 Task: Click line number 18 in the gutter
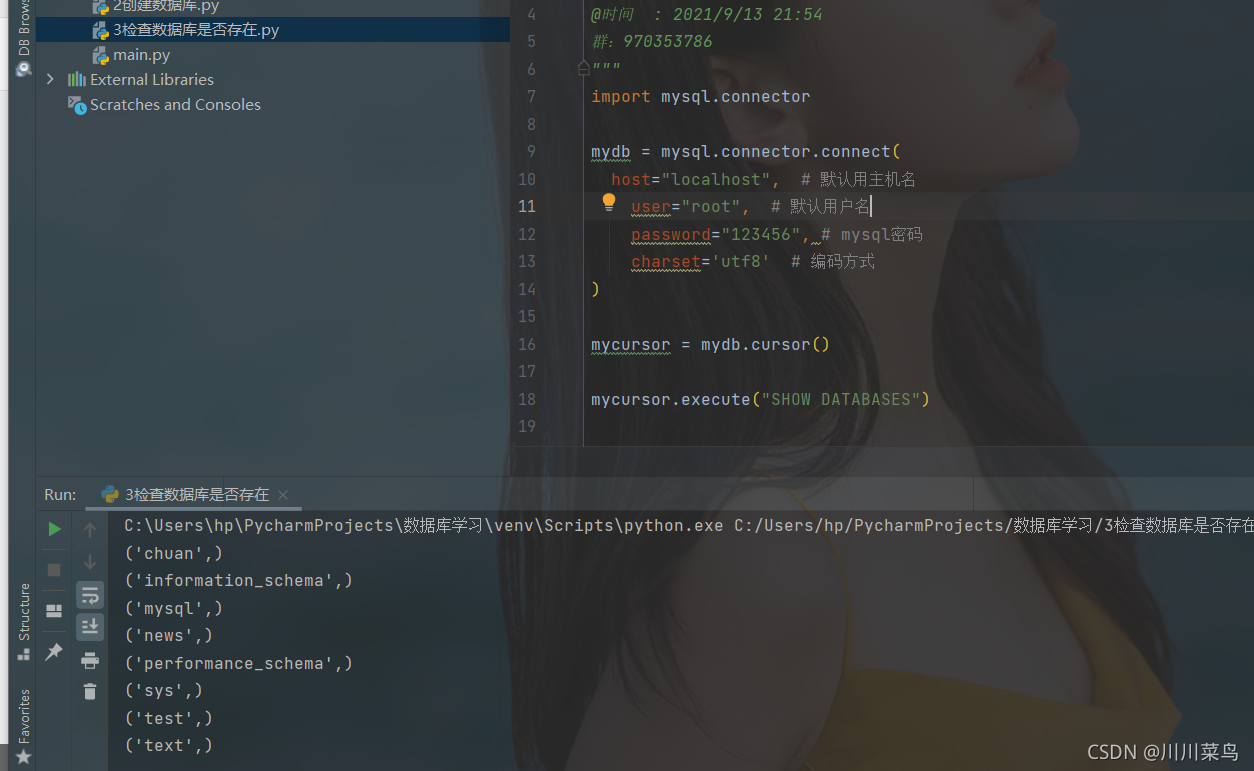click(526, 399)
